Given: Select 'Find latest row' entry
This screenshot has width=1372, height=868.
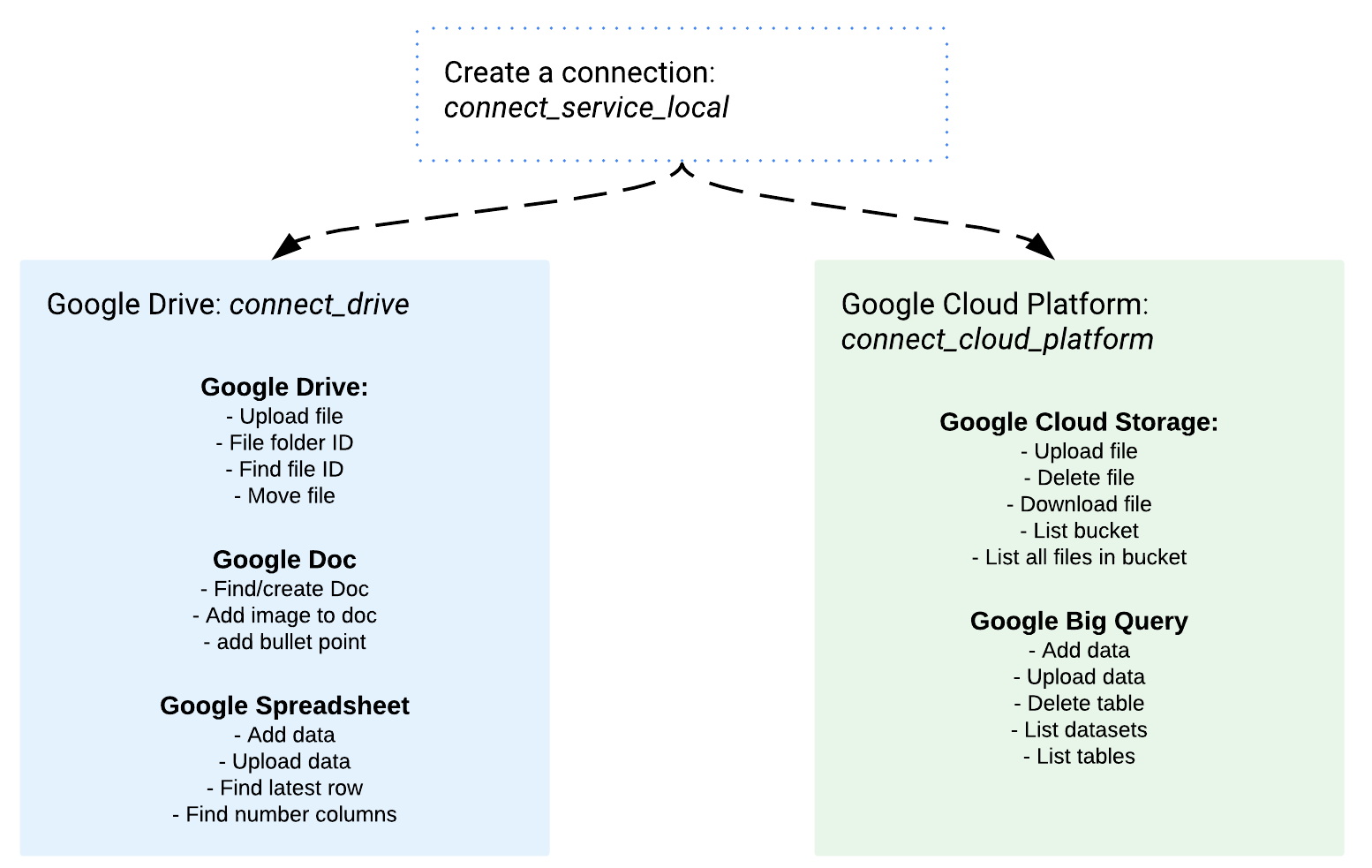Looking at the screenshot, I should (284, 788).
